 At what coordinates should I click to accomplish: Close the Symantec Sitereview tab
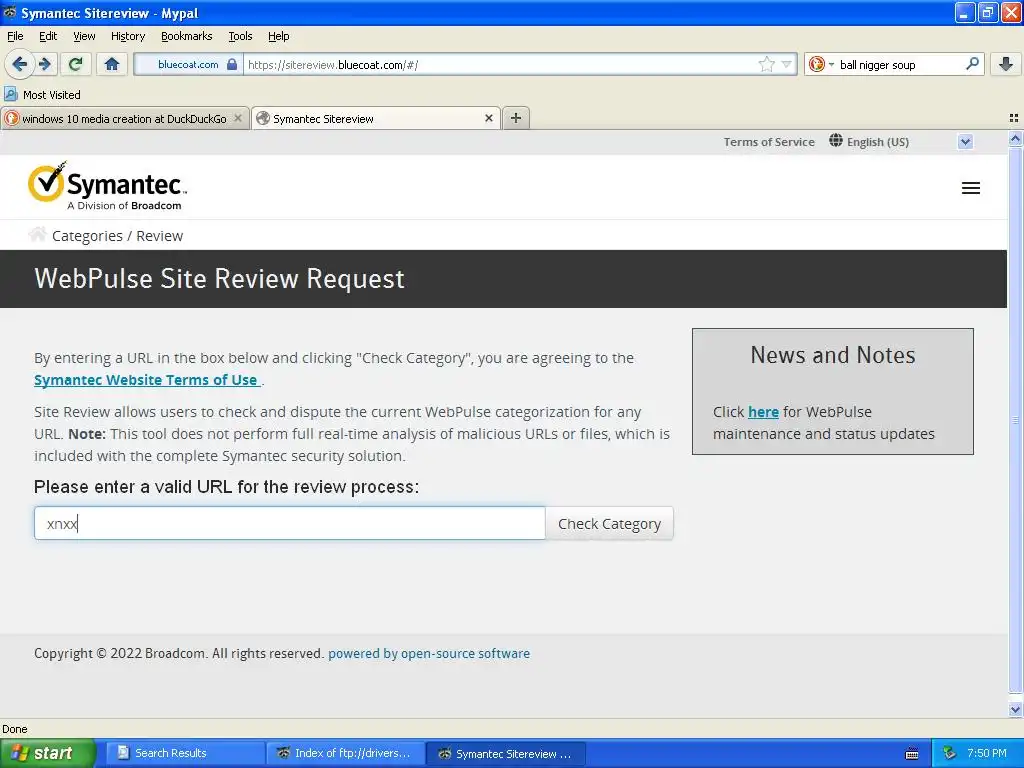click(x=488, y=118)
